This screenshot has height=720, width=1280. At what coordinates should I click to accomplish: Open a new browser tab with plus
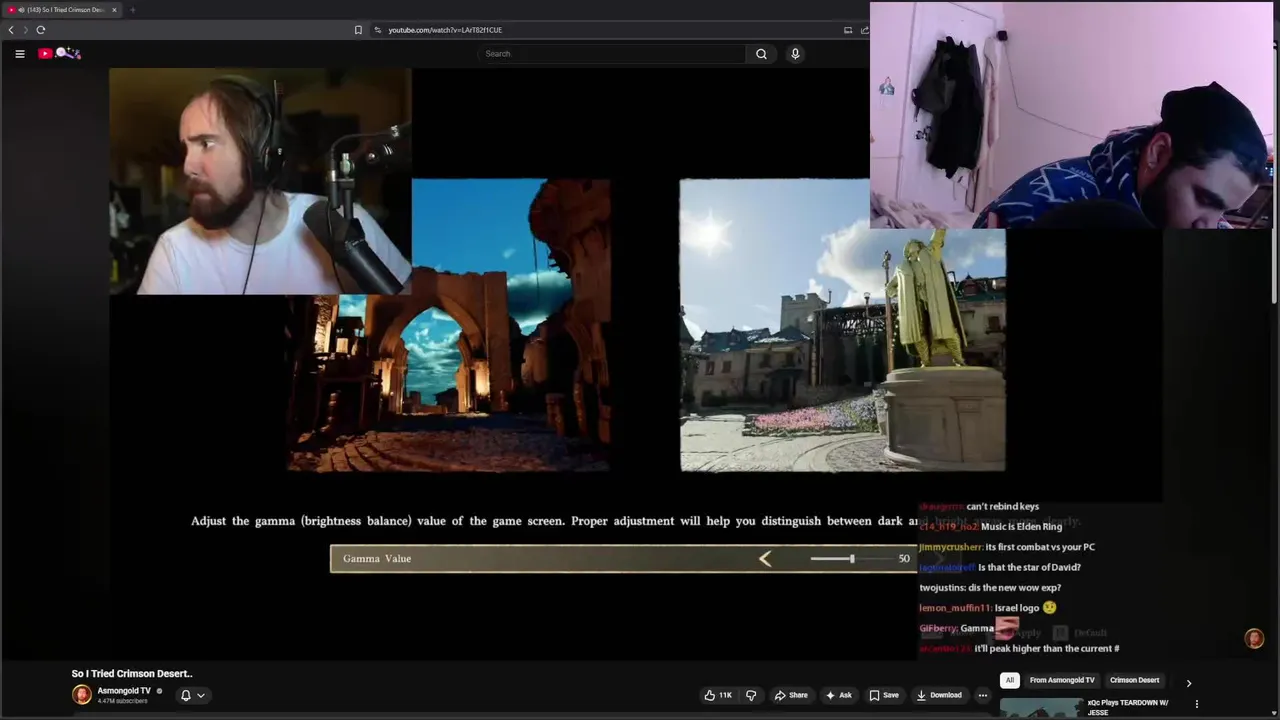(132, 10)
